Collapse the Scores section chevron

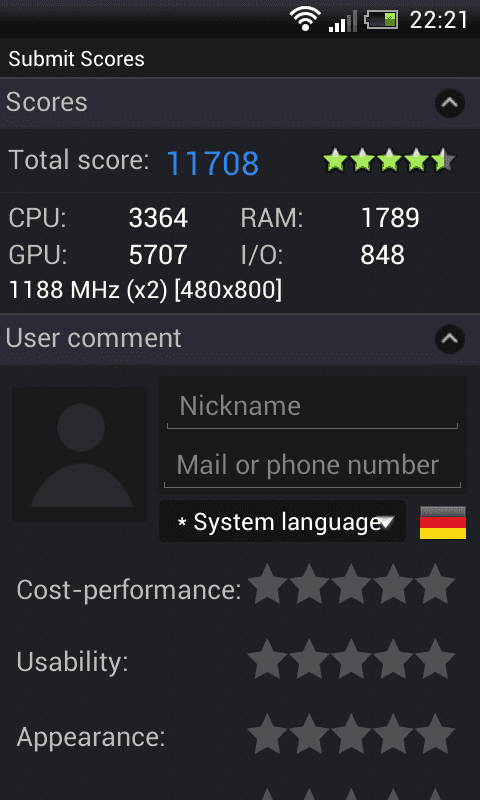pos(450,103)
